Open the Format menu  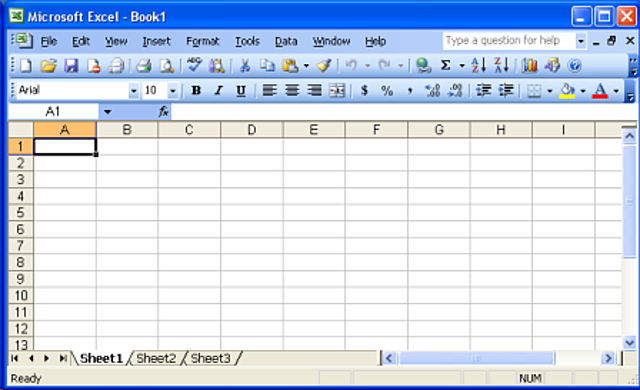click(x=202, y=41)
